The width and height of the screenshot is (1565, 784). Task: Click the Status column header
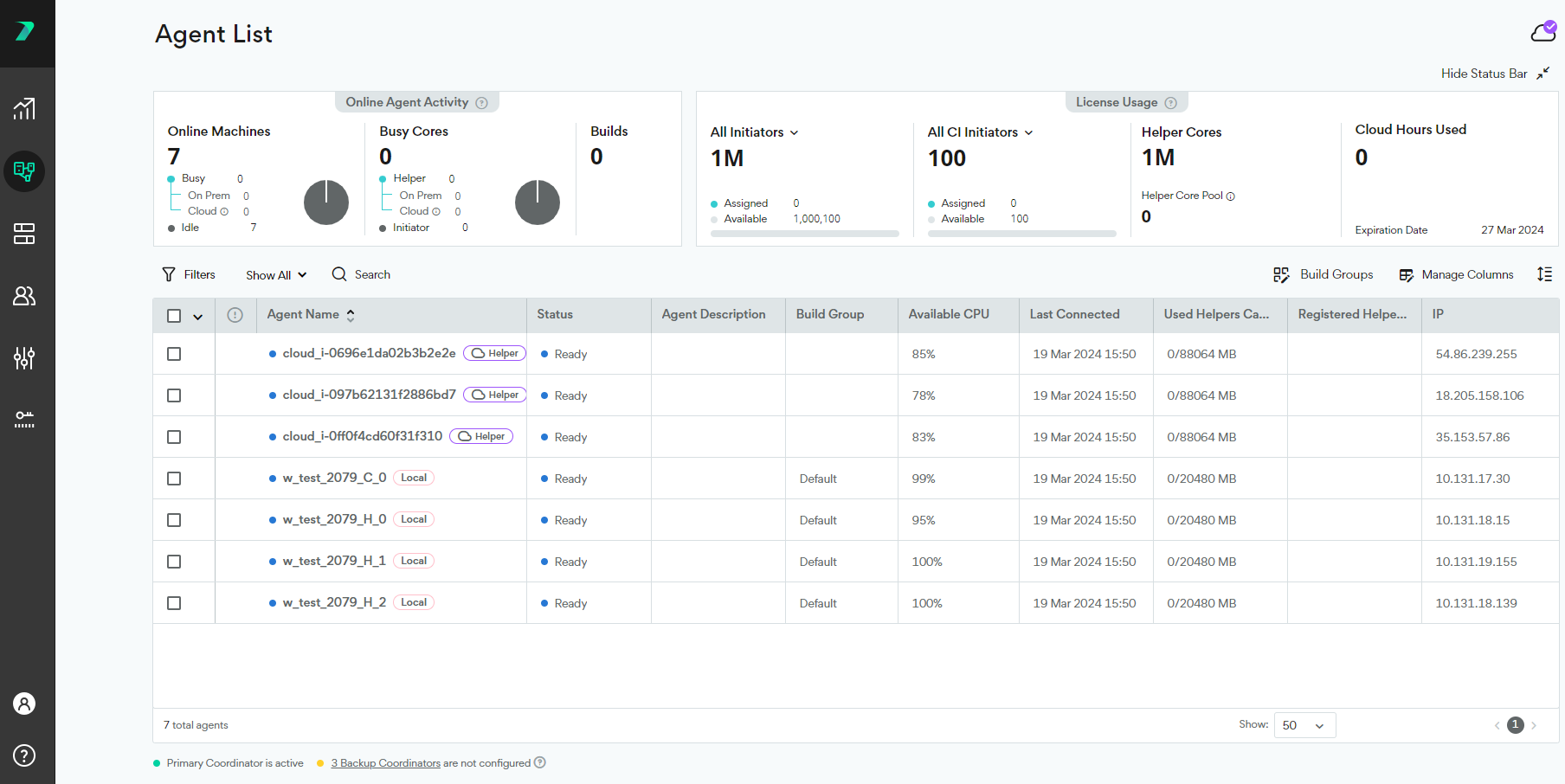click(555, 315)
